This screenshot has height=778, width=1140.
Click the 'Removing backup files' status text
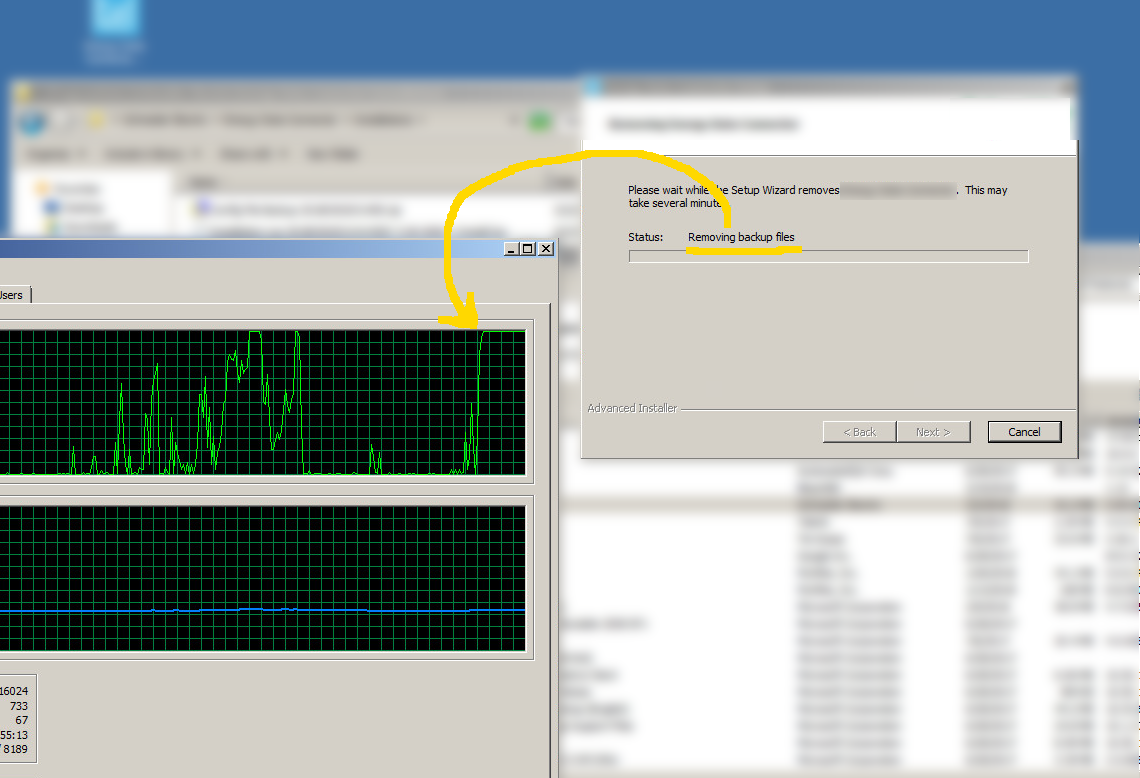point(741,237)
